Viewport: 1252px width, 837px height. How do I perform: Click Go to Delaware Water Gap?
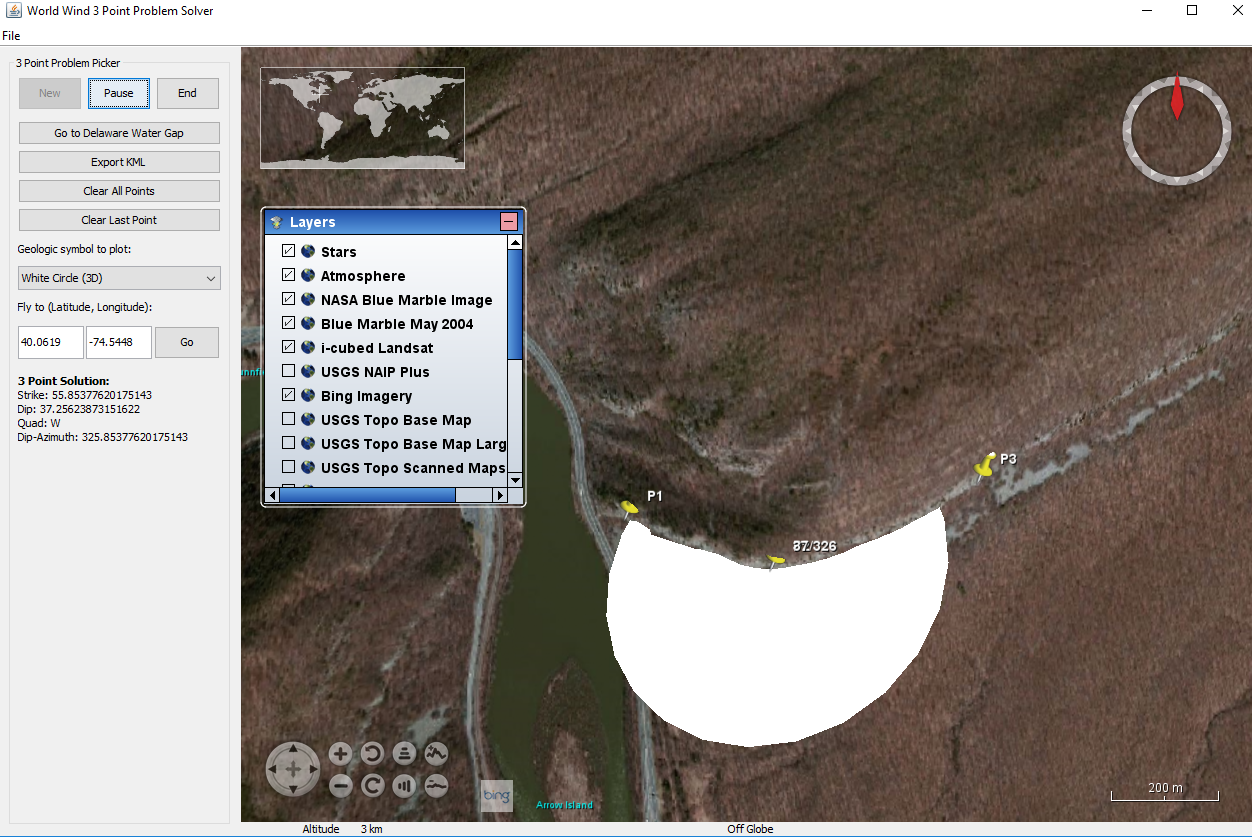[119, 133]
